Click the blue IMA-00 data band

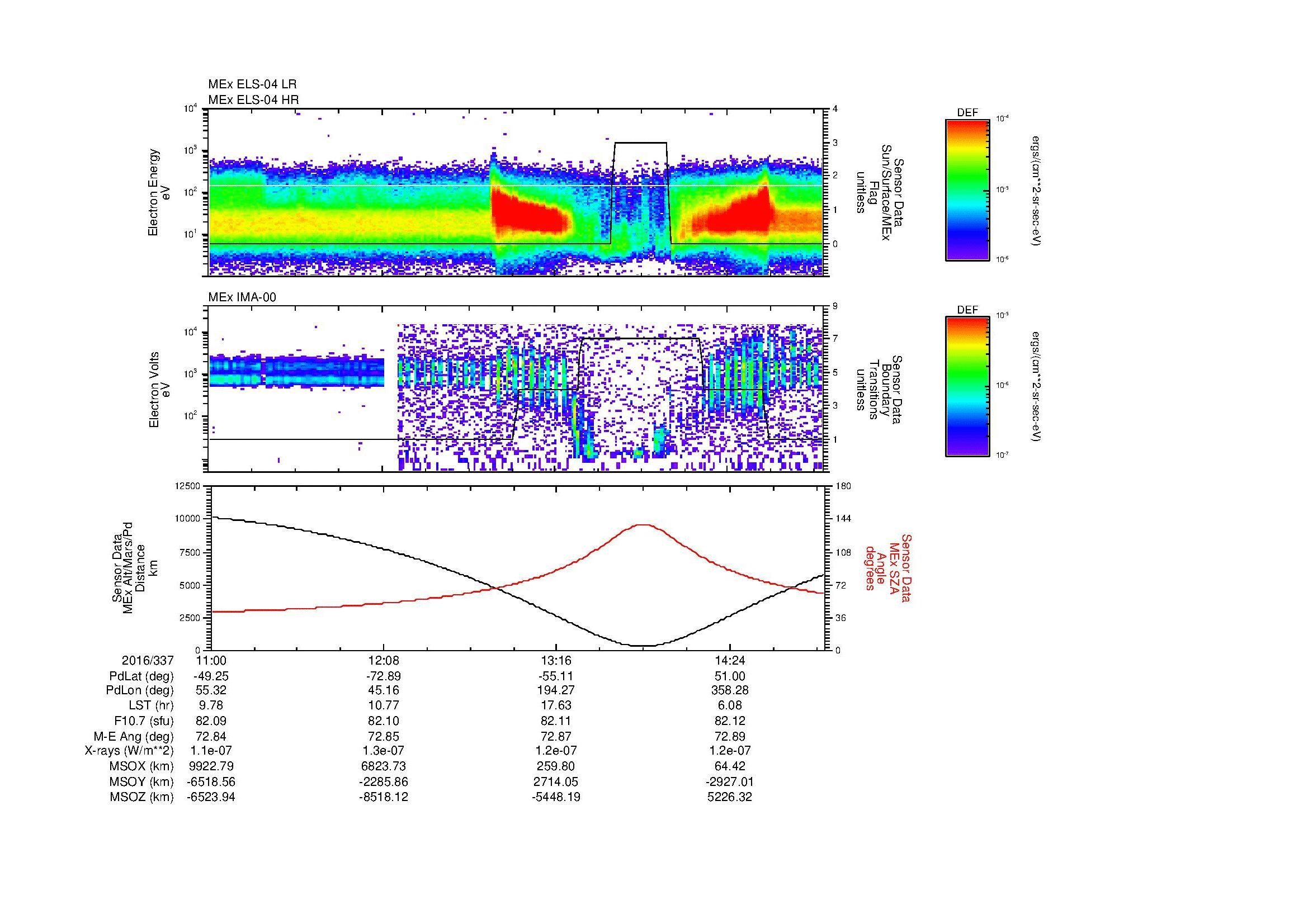coord(297,372)
